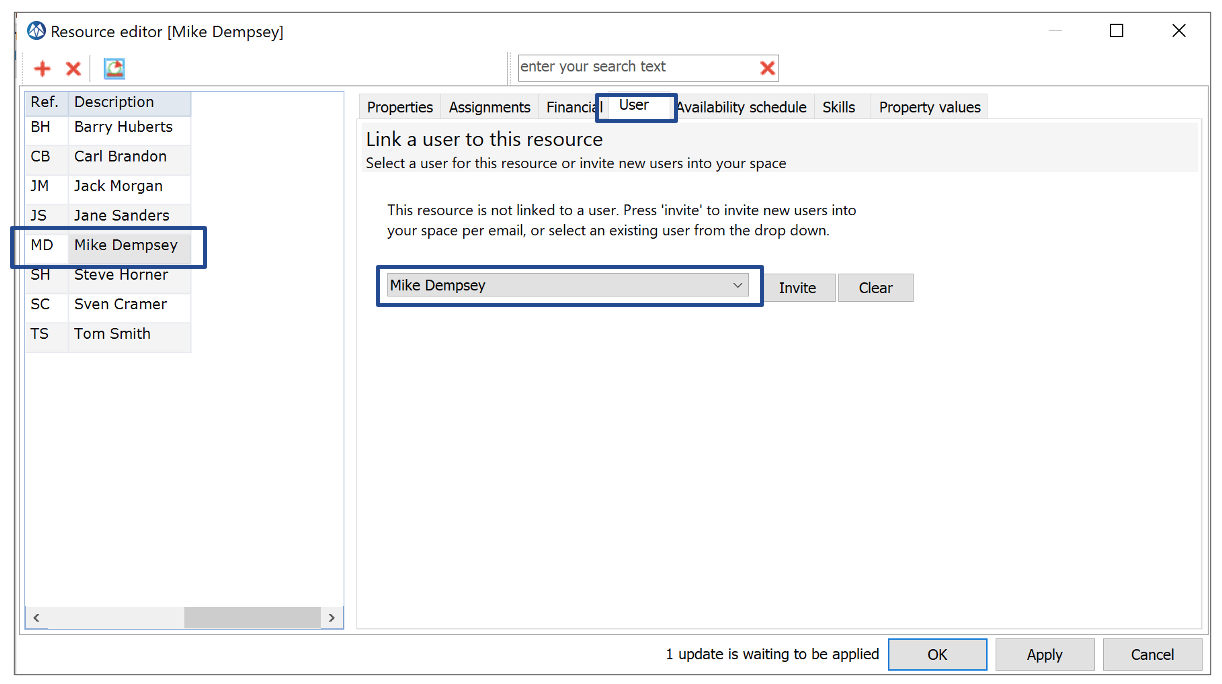1222x684 pixels.
Task: Close the Resource editor window
Action: [x=1179, y=31]
